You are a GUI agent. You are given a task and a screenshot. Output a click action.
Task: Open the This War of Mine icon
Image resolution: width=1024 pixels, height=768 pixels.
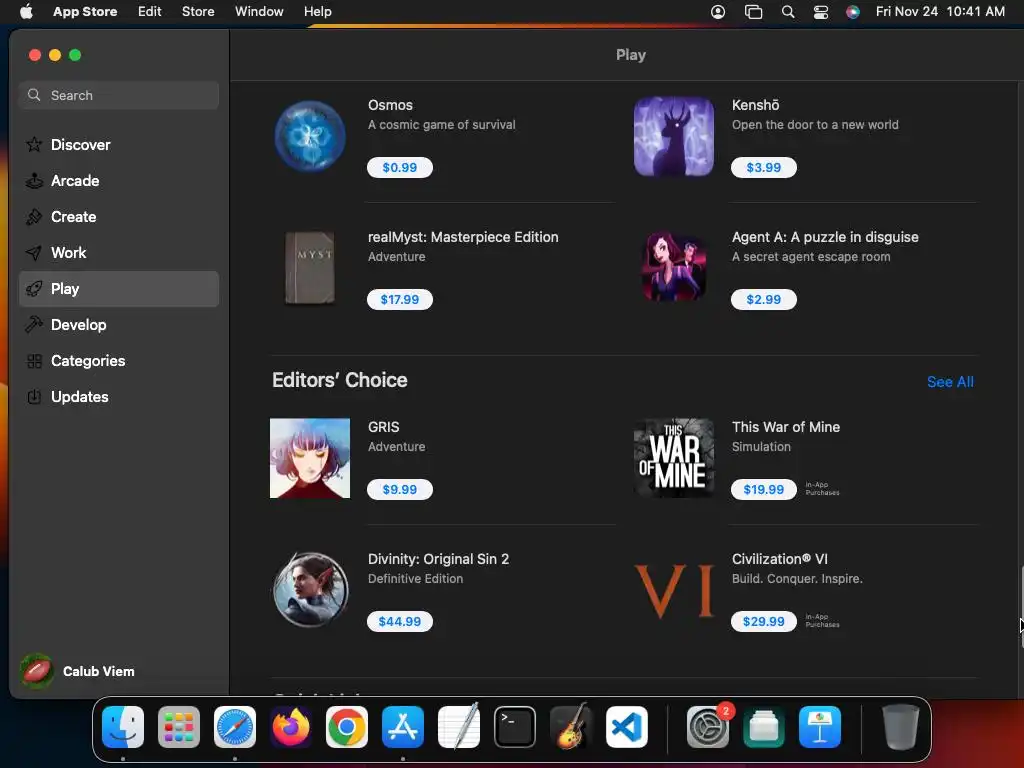point(673,458)
